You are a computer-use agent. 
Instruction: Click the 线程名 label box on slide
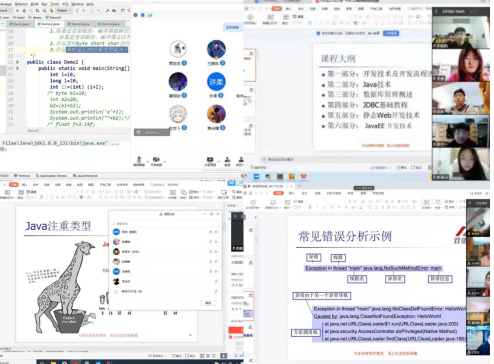click(x=357, y=279)
